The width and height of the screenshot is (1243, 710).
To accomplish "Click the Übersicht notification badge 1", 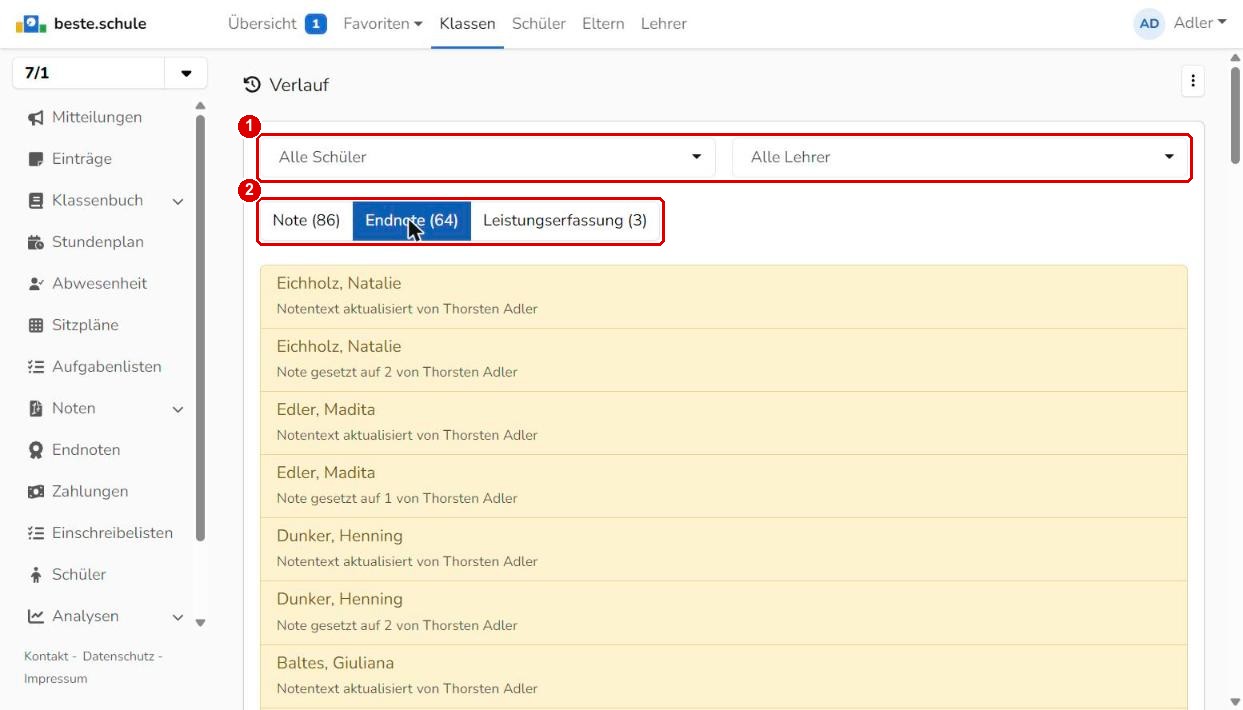I will 316,24.
